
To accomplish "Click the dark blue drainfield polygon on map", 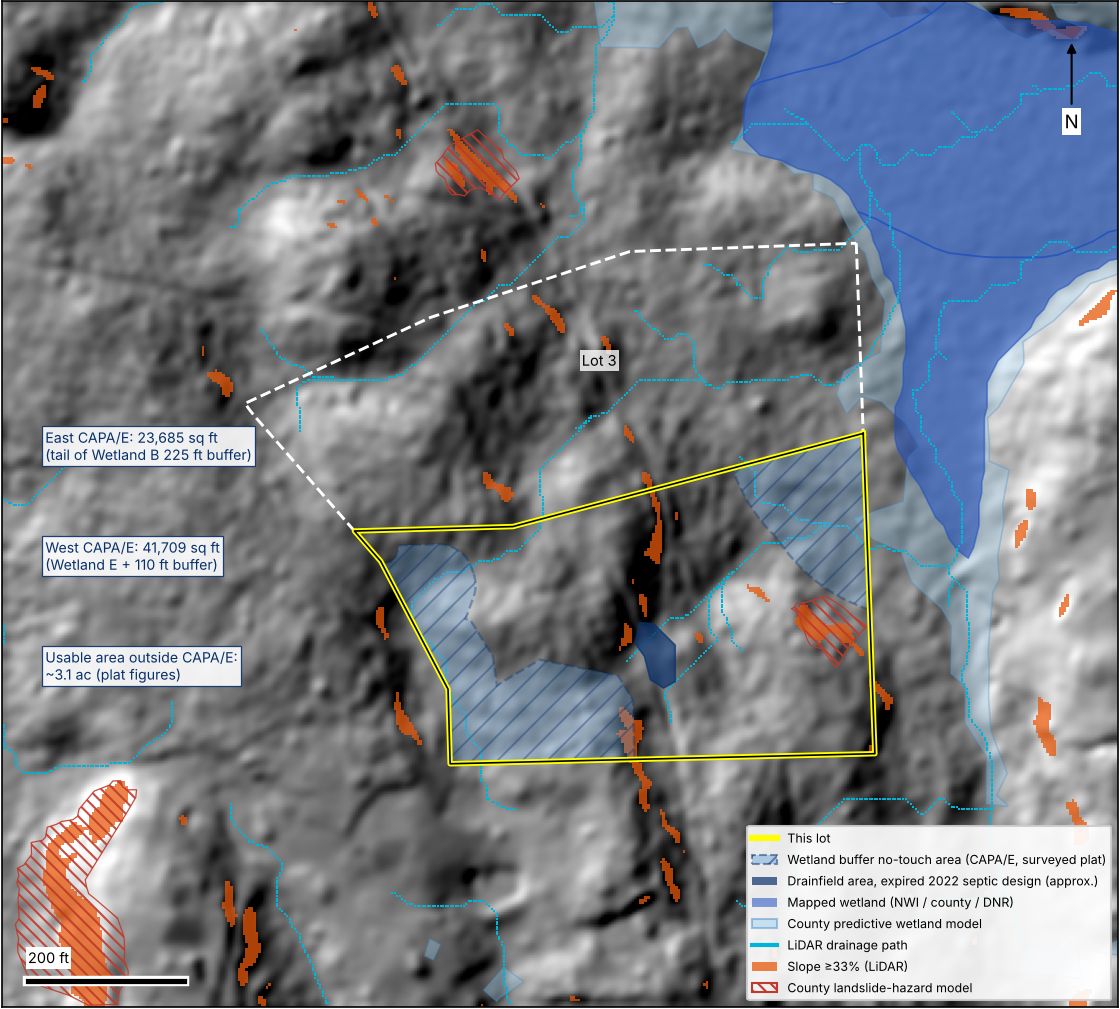I will 656,653.
